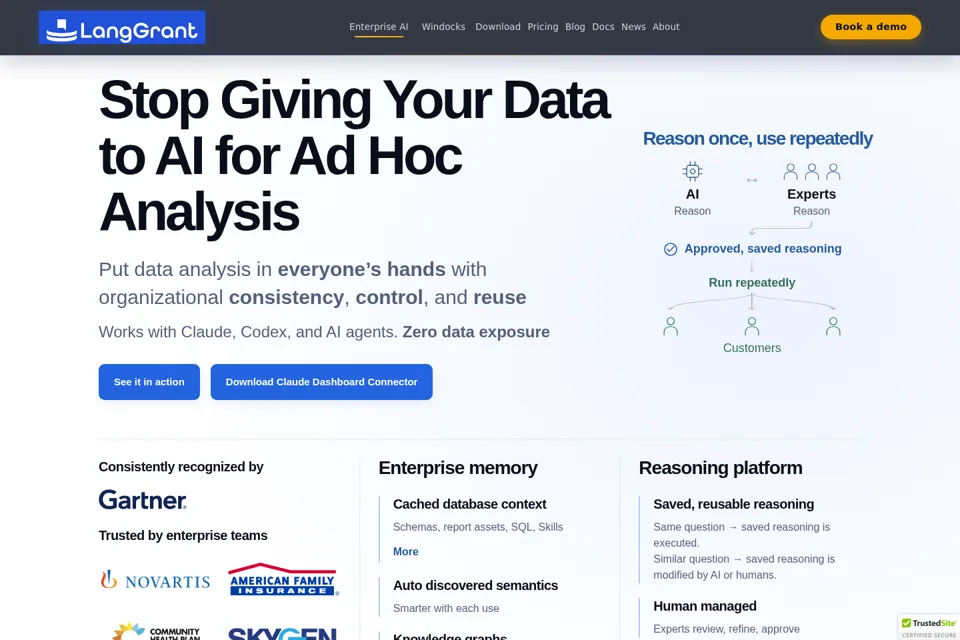Image resolution: width=960 pixels, height=640 pixels.
Task: Click the 'Human managed' title
Action: (705, 606)
